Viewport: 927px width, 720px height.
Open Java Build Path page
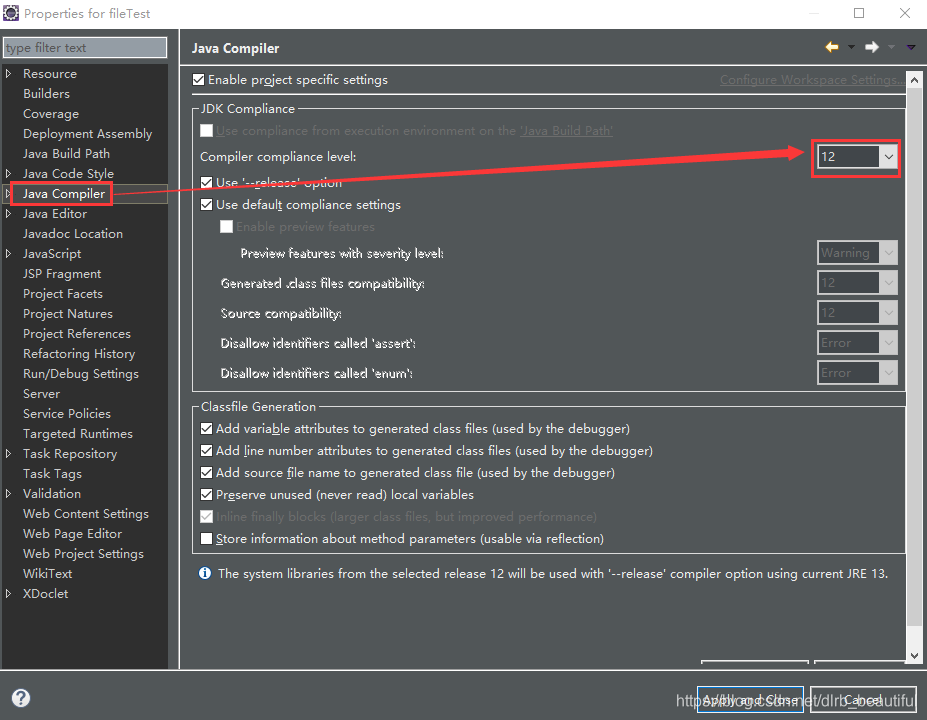(66, 154)
